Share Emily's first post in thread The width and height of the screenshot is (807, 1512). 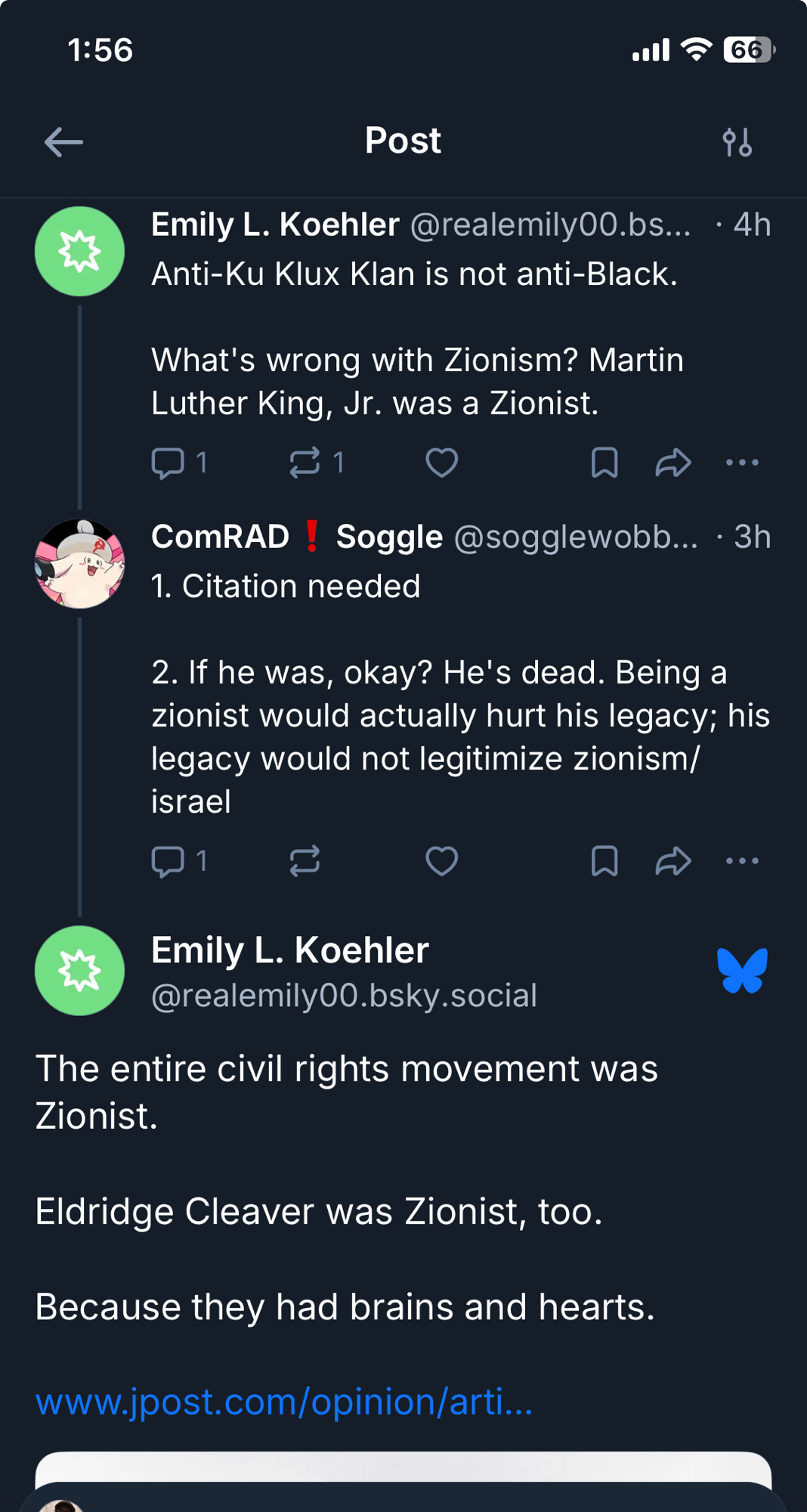point(673,463)
